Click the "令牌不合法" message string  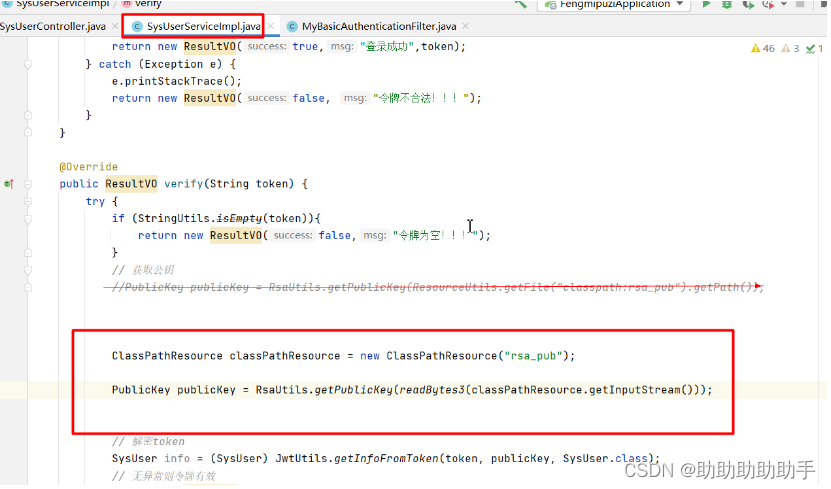[421, 98]
